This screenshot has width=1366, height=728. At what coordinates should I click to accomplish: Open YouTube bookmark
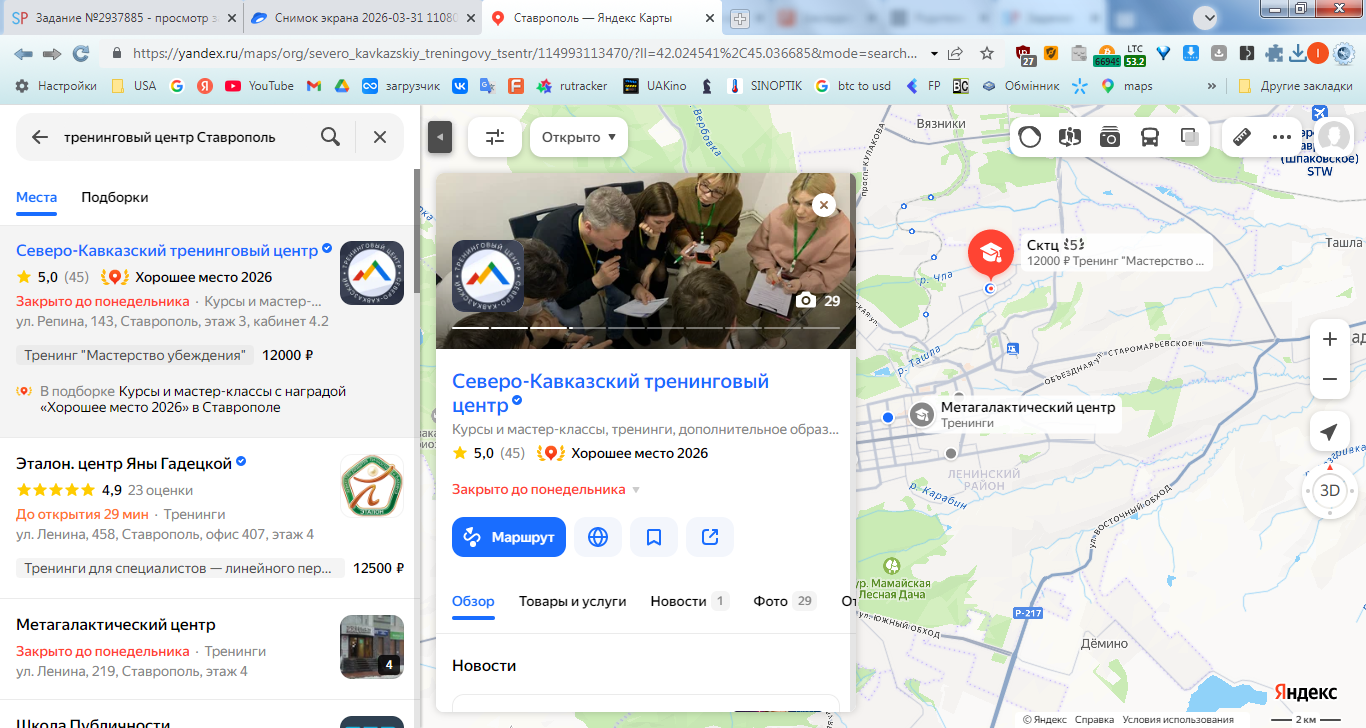tap(260, 86)
